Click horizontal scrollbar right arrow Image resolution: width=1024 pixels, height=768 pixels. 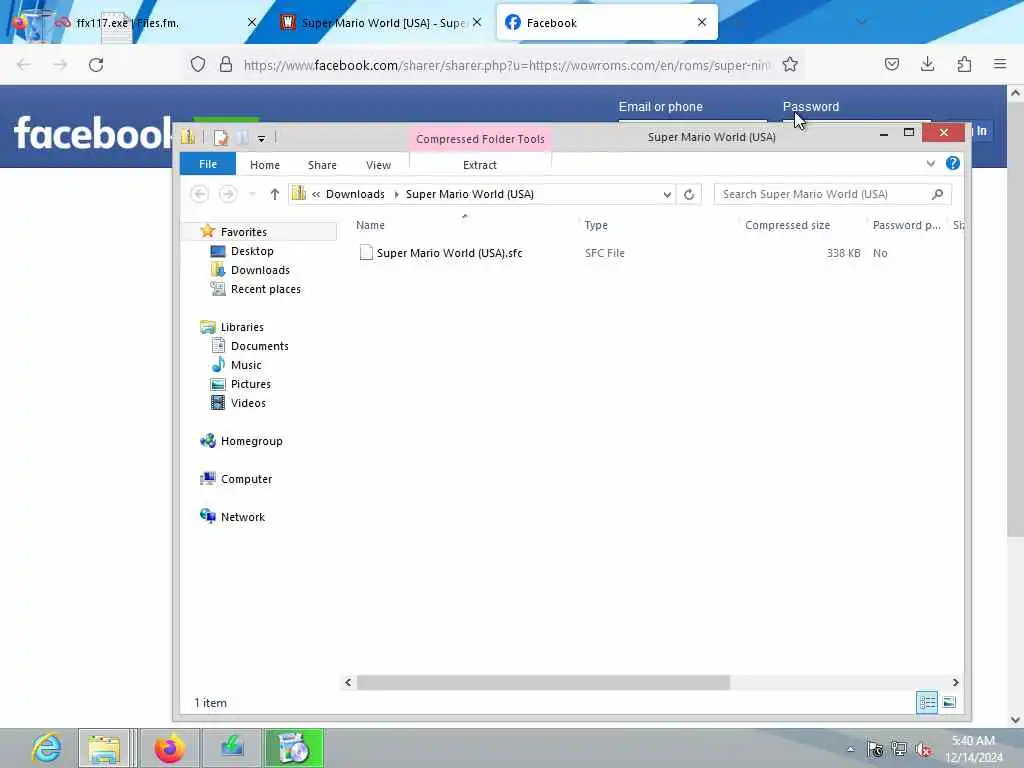[955, 682]
